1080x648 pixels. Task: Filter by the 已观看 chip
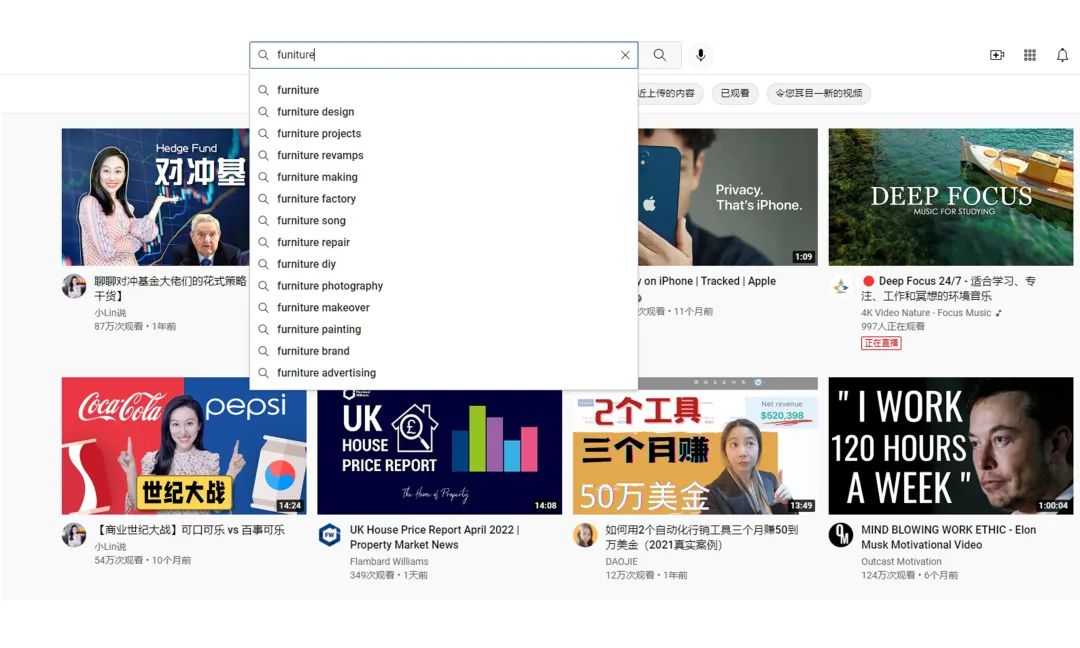[735, 94]
